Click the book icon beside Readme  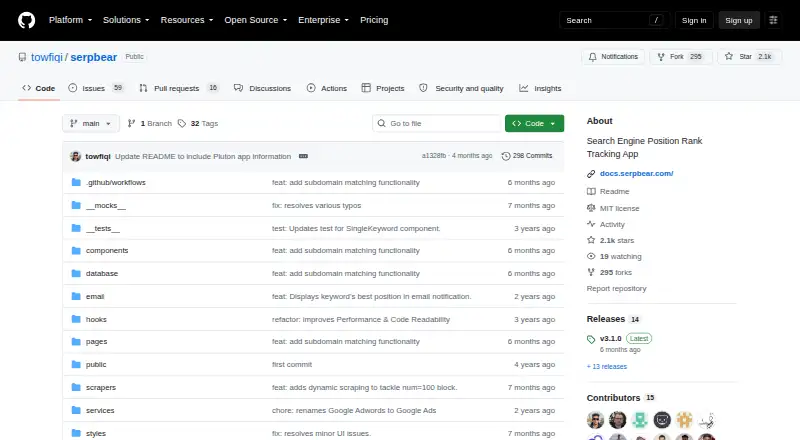pos(591,191)
